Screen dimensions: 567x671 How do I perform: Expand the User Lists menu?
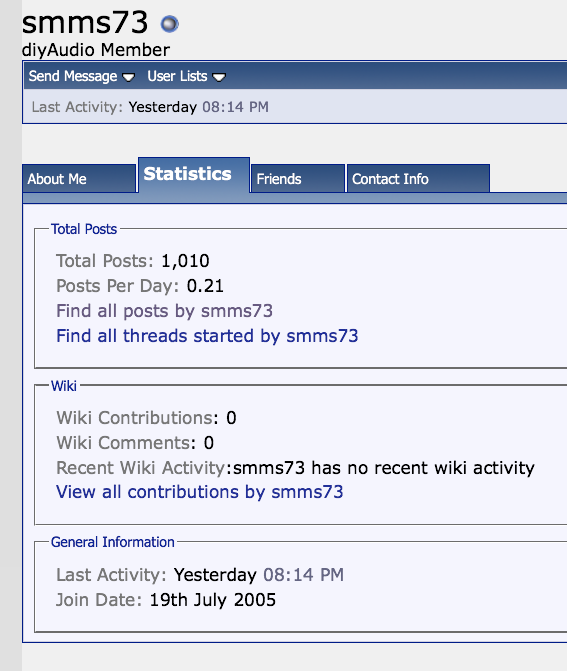tap(187, 76)
